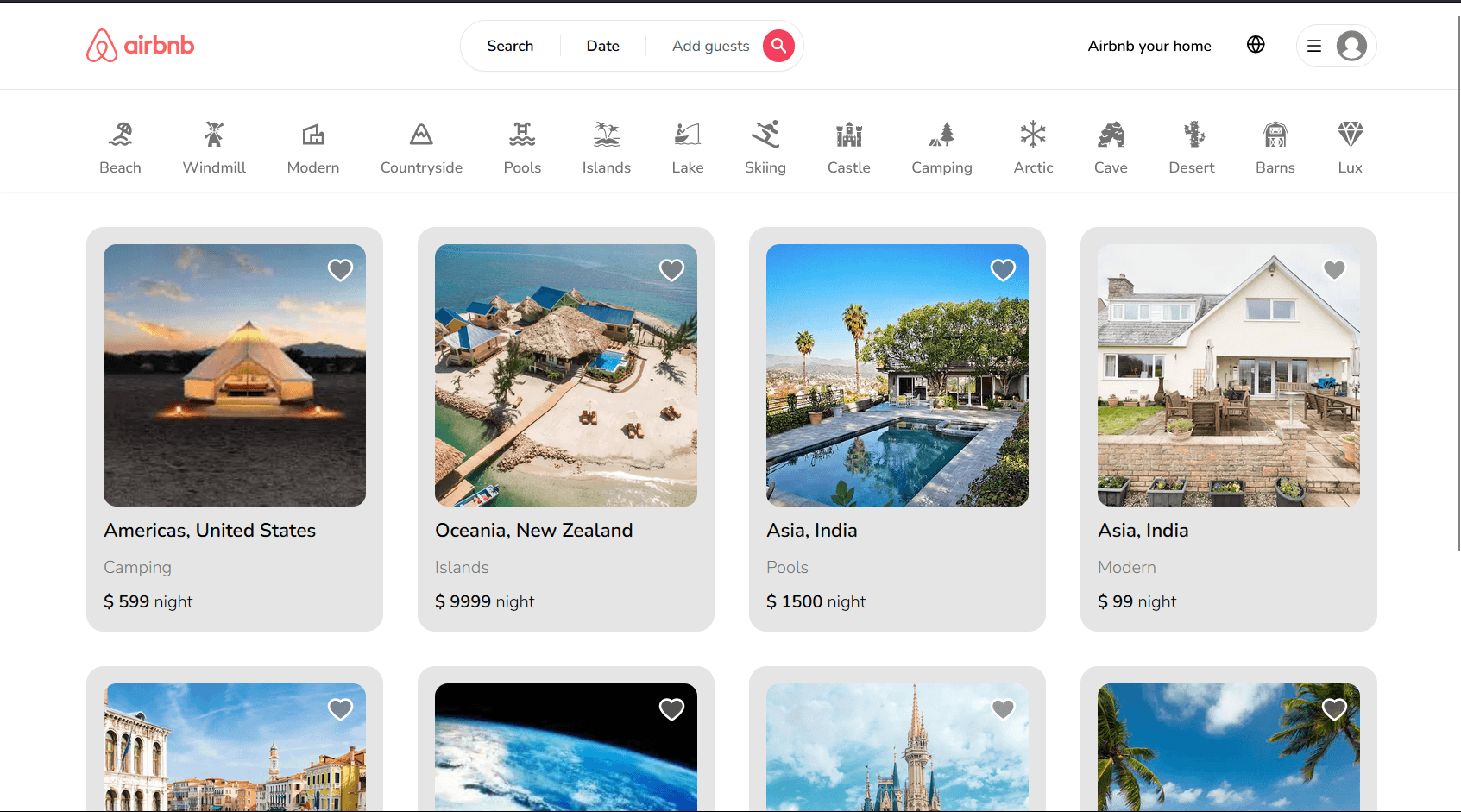Toggle heart on the Pools listing in India
Image resolution: width=1461 pixels, height=812 pixels.
(1003, 270)
